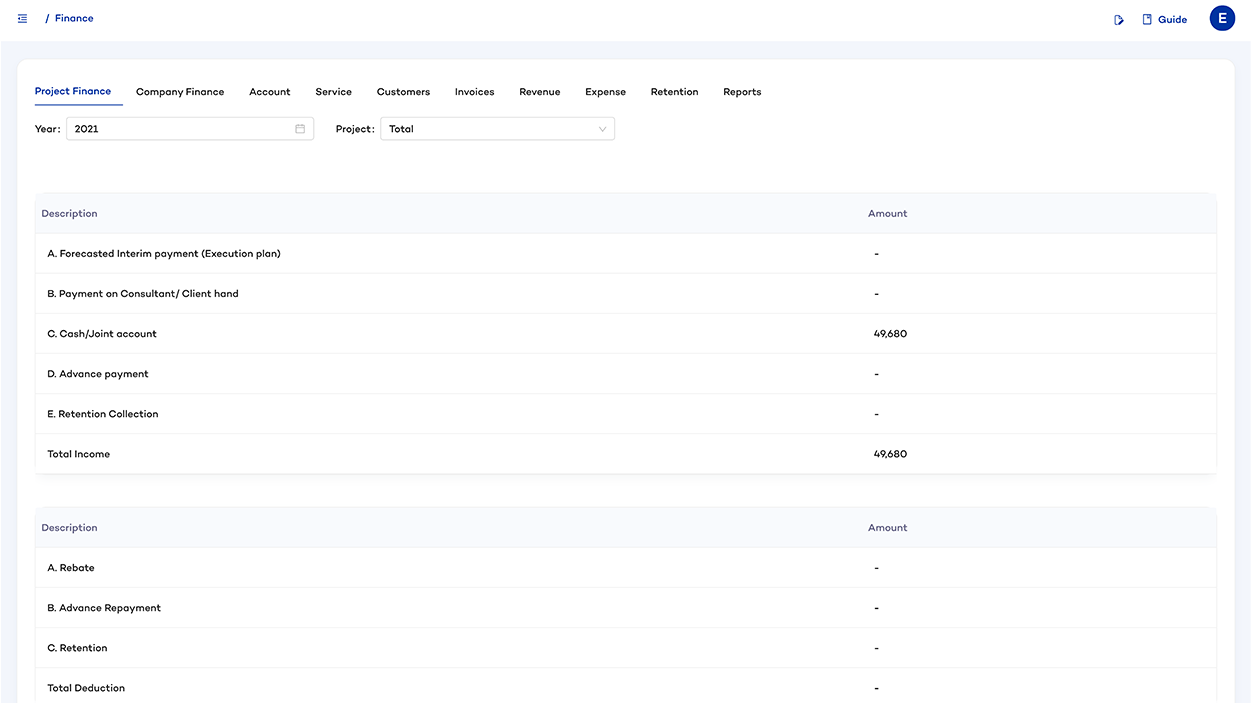The height and width of the screenshot is (703, 1251).
Task: Open the Retention tab
Action: coord(674,92)
